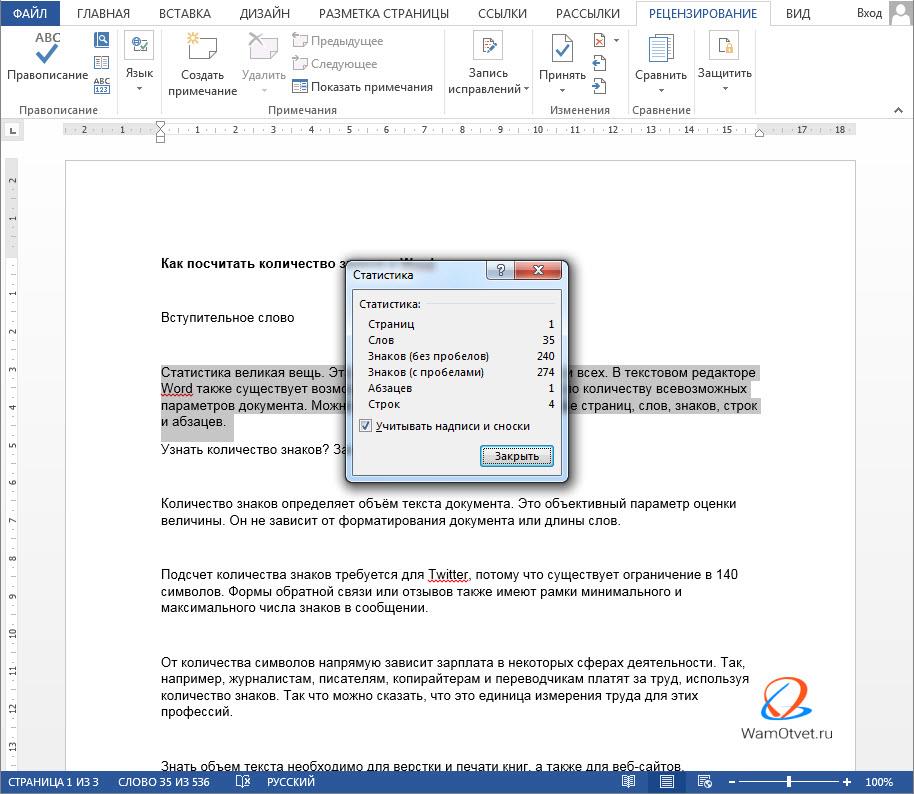The height and width of the screenshot is (794, 914).
Task: Switch to the ВИД tab
Action: [x=798, y=13]
